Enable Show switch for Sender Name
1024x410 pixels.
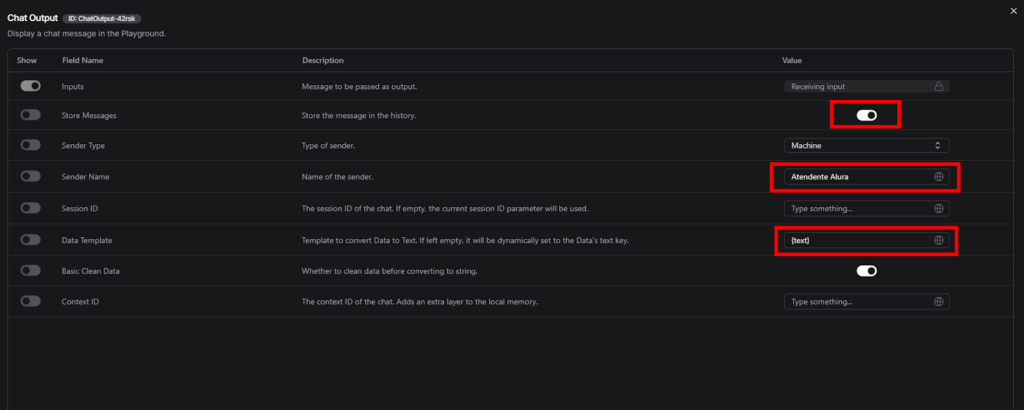(x=30, y=177)
